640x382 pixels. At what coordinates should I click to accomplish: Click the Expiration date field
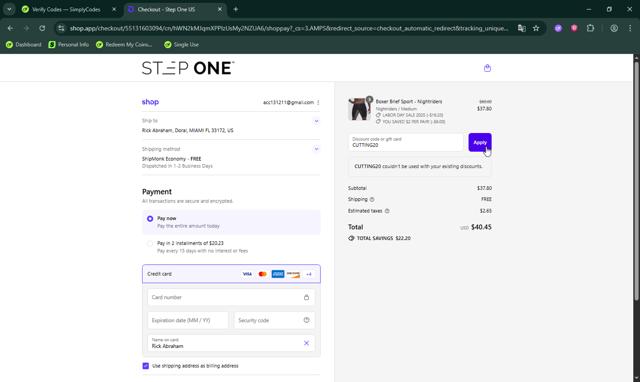[188, 320]
